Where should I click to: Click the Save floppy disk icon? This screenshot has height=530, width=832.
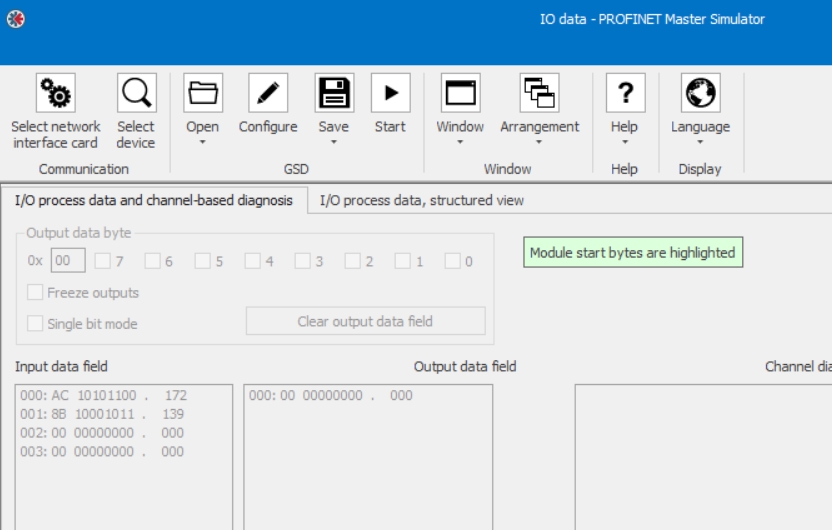click(x=334, y=93)
